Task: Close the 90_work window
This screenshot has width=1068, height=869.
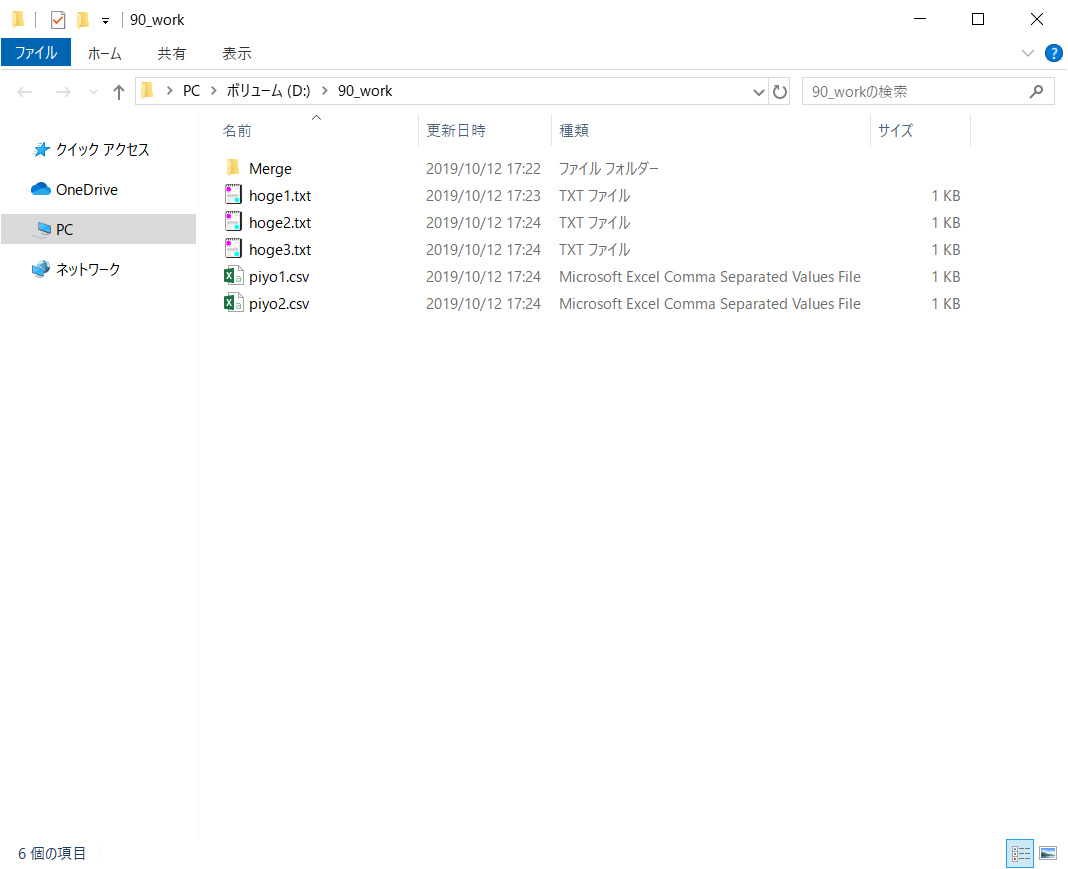Action: click(1037, 19)
